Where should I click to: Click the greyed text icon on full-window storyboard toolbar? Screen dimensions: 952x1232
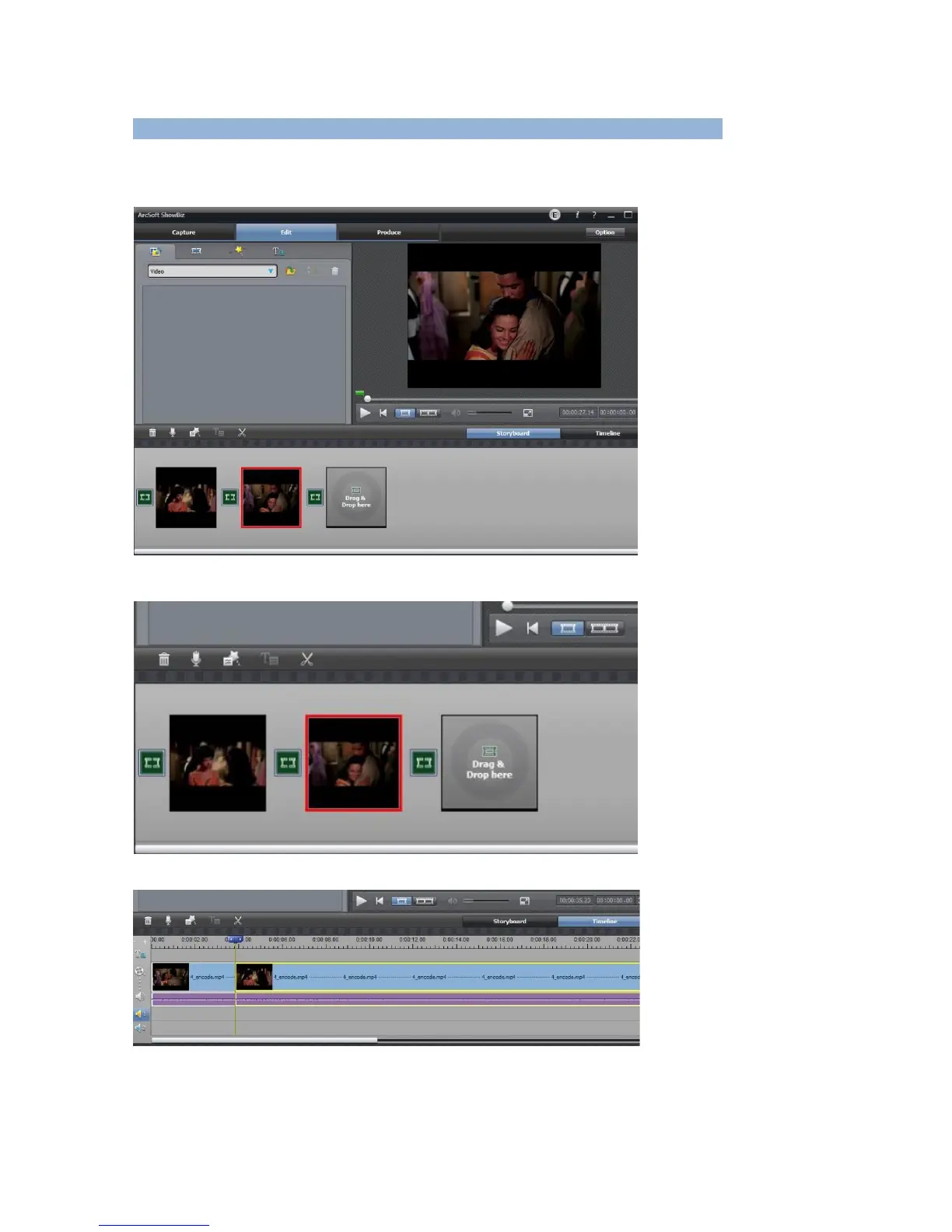(219, 432)
